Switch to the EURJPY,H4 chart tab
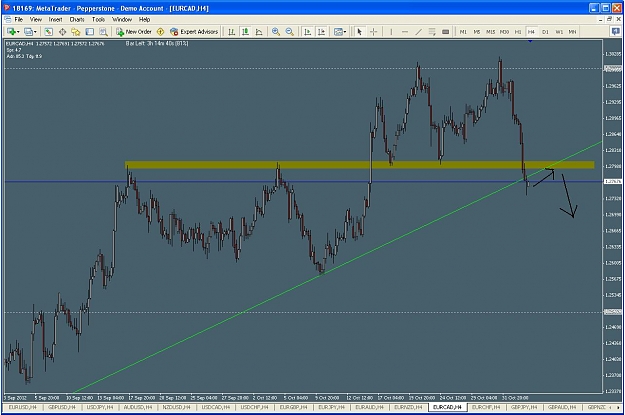The width and height of the screenshot is (625, 415). pyautogui.click(x=332, y=407)
